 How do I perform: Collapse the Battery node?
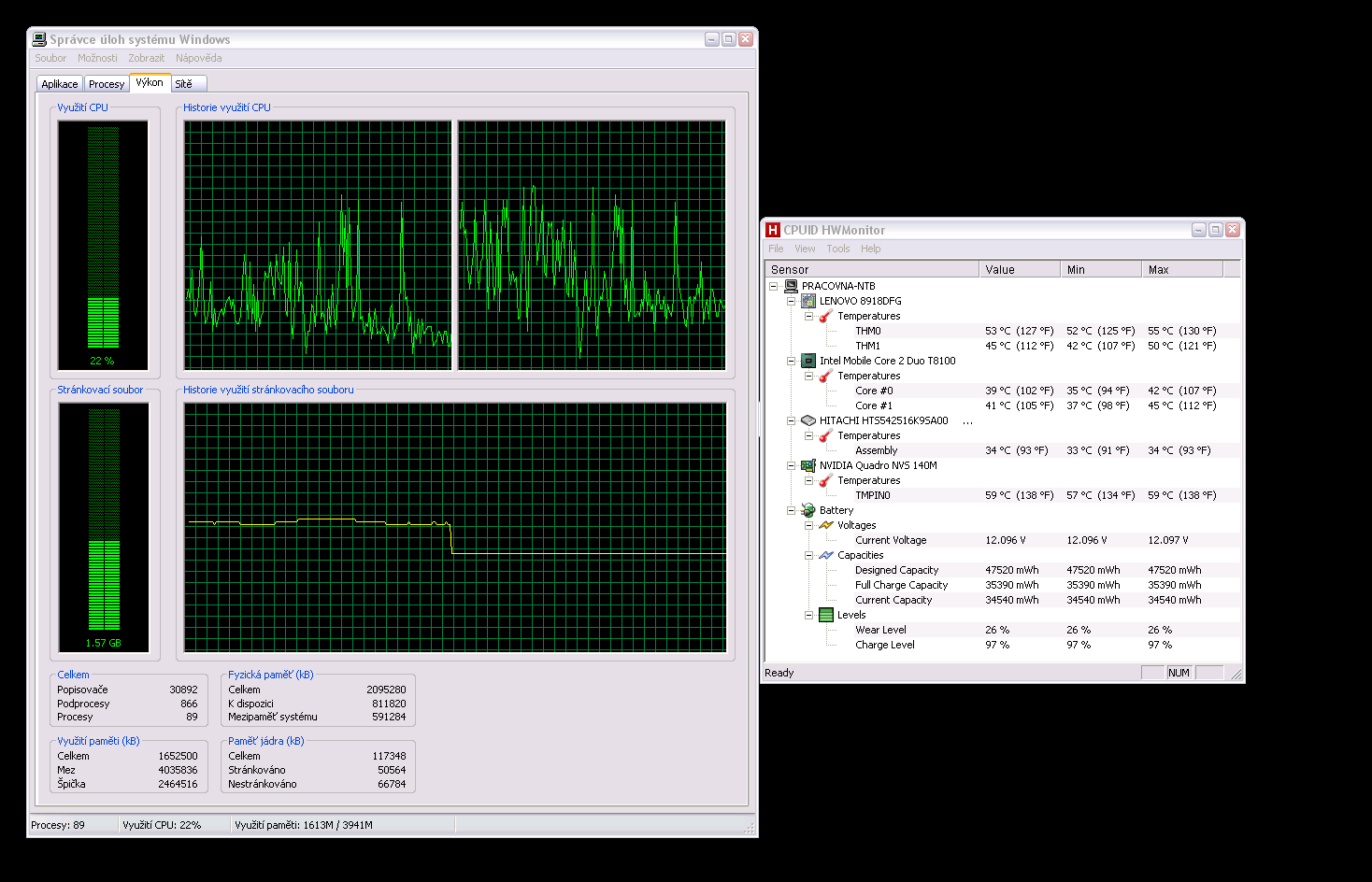(x=791, y=510)
